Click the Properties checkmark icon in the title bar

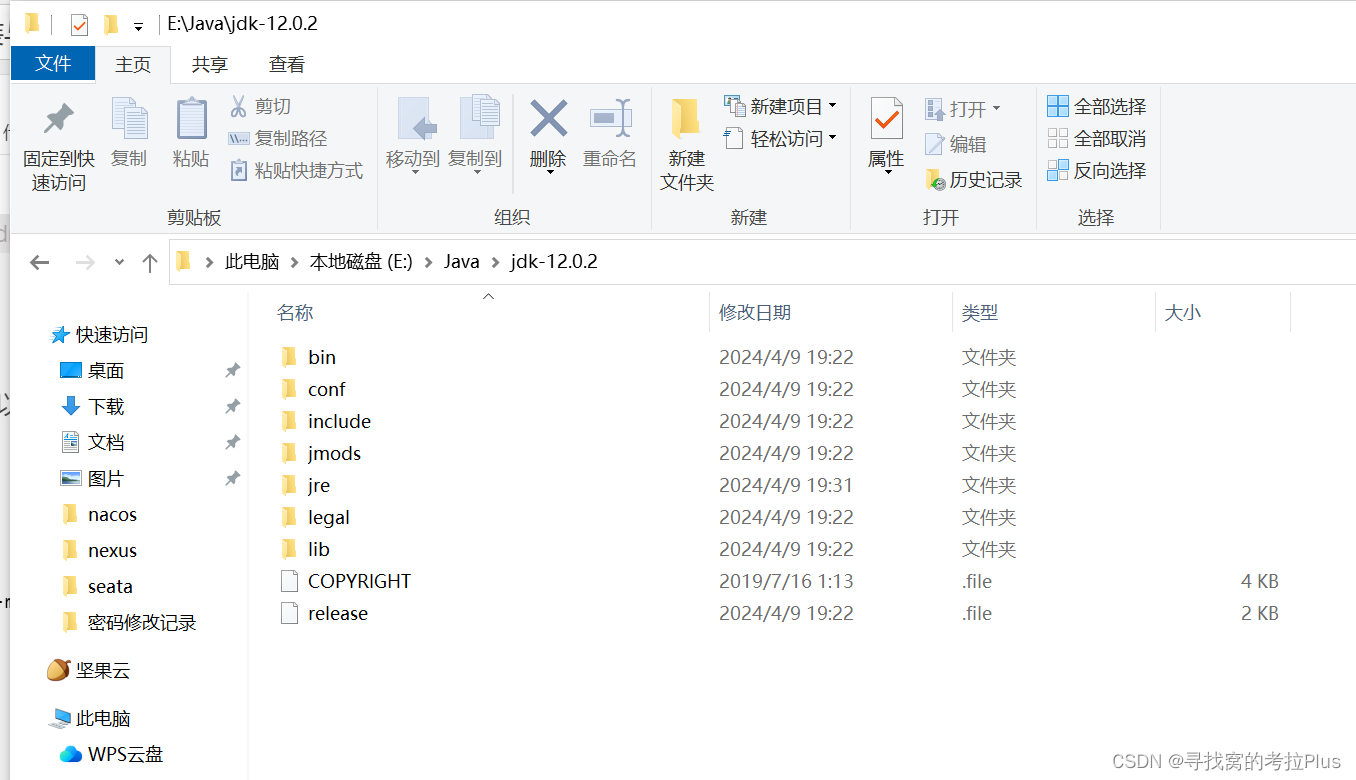tap(79, 25)
